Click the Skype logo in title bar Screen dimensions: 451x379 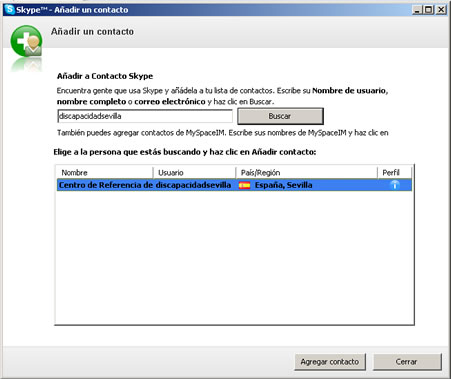9,9
